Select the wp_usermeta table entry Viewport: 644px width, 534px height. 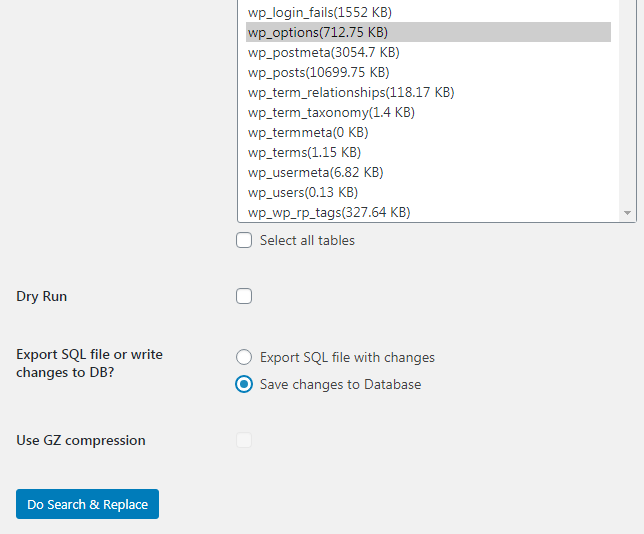point(428,173)
